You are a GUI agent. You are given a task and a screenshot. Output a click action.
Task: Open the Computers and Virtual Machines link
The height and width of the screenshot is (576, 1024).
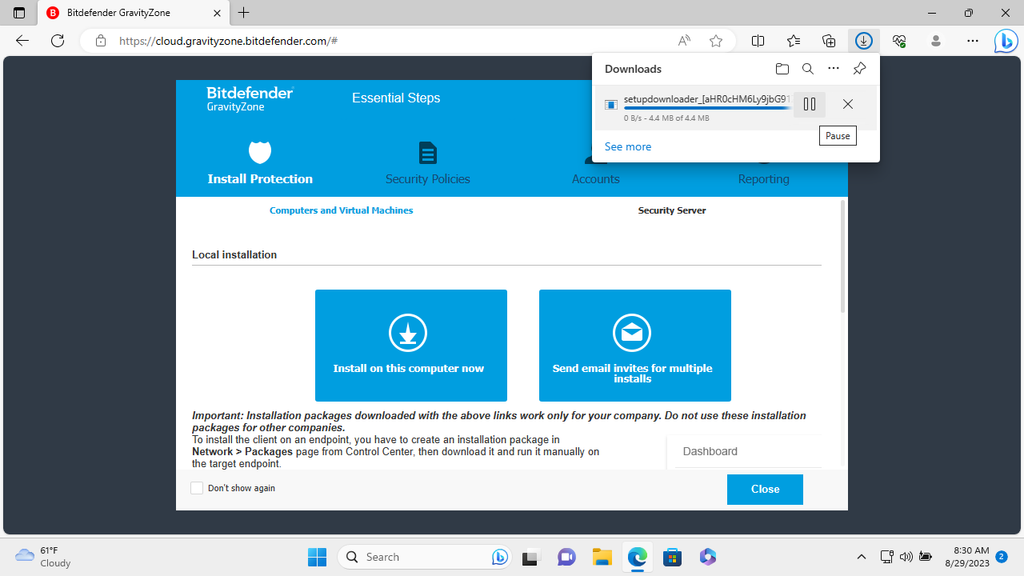(340, 210)
